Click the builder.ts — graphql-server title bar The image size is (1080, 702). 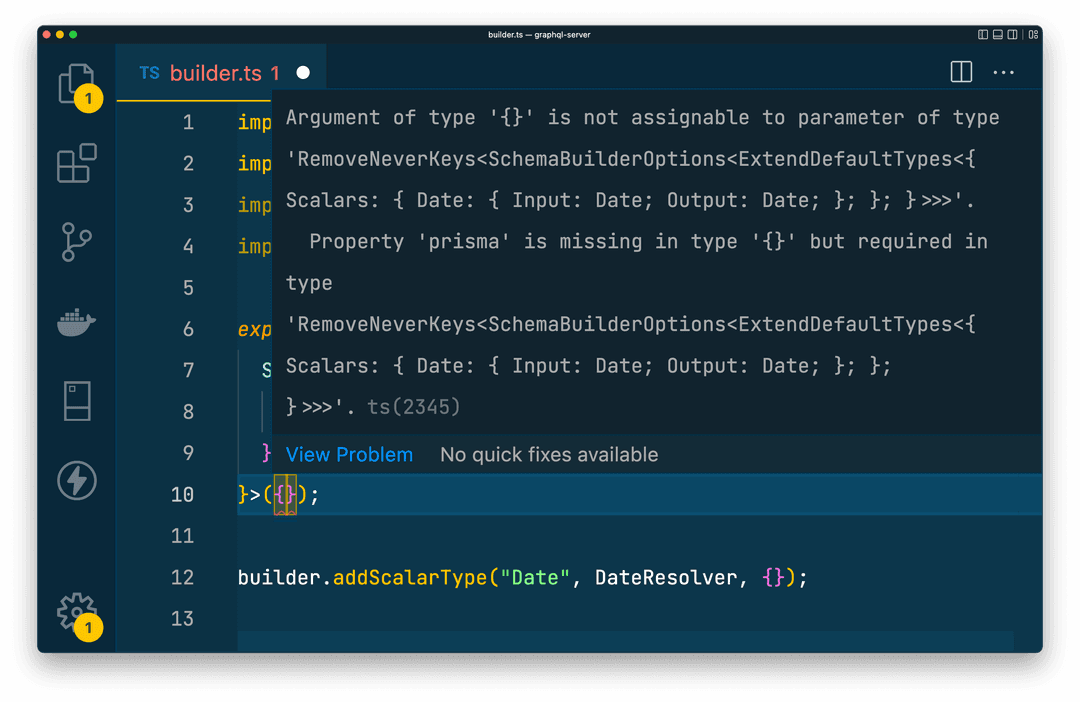pos(538,34)
